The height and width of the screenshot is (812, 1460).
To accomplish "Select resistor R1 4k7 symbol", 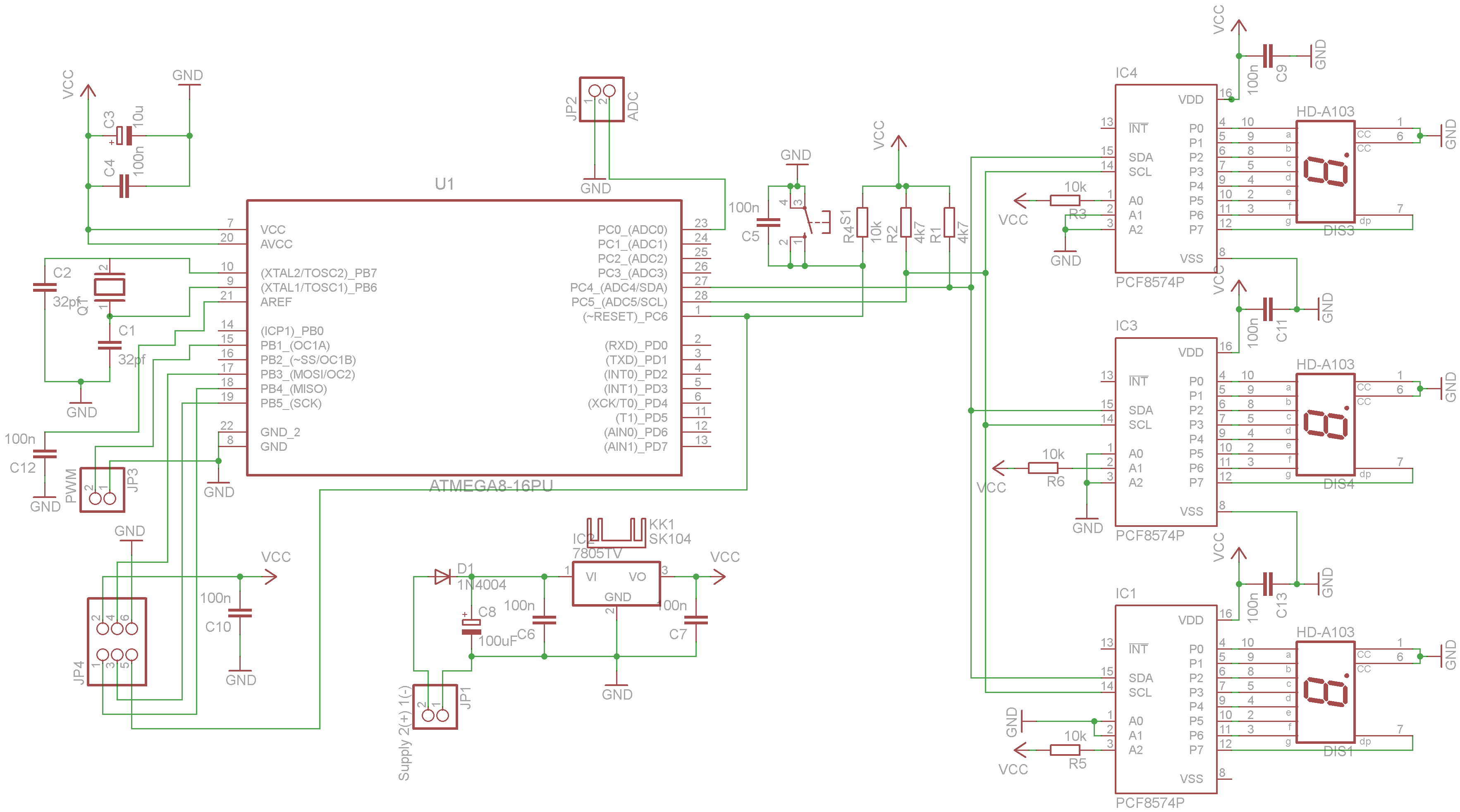I will point(949,222).
